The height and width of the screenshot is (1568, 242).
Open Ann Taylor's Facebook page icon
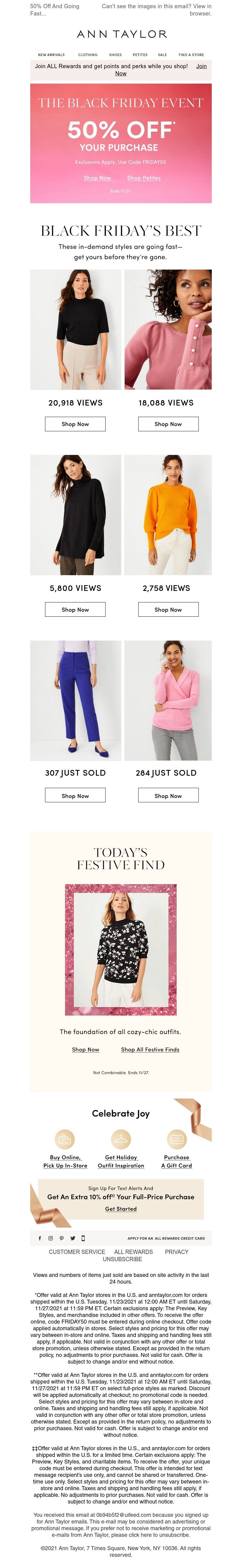click(40, 1238)
